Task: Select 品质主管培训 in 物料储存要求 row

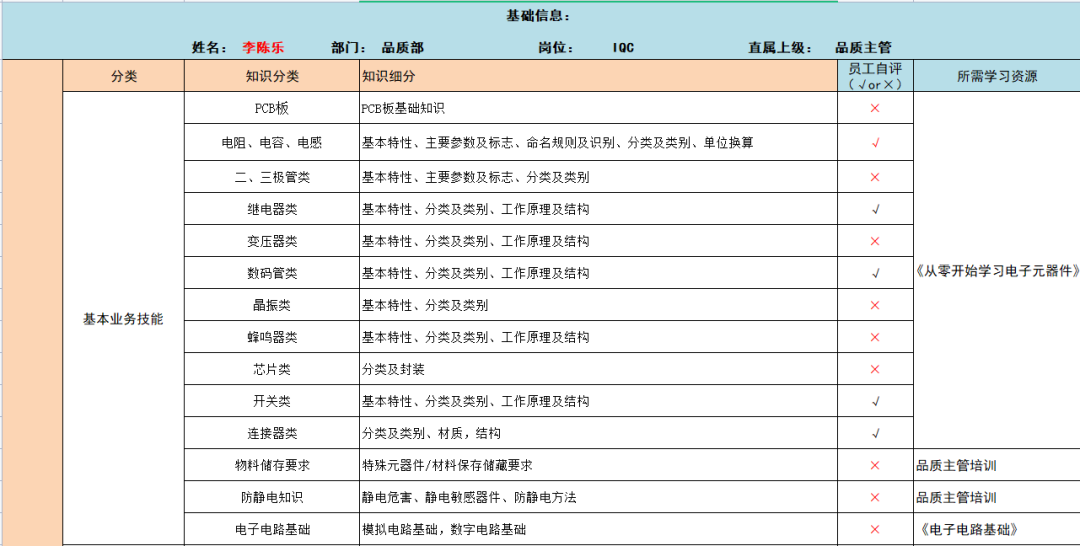Action: (997, 465)
